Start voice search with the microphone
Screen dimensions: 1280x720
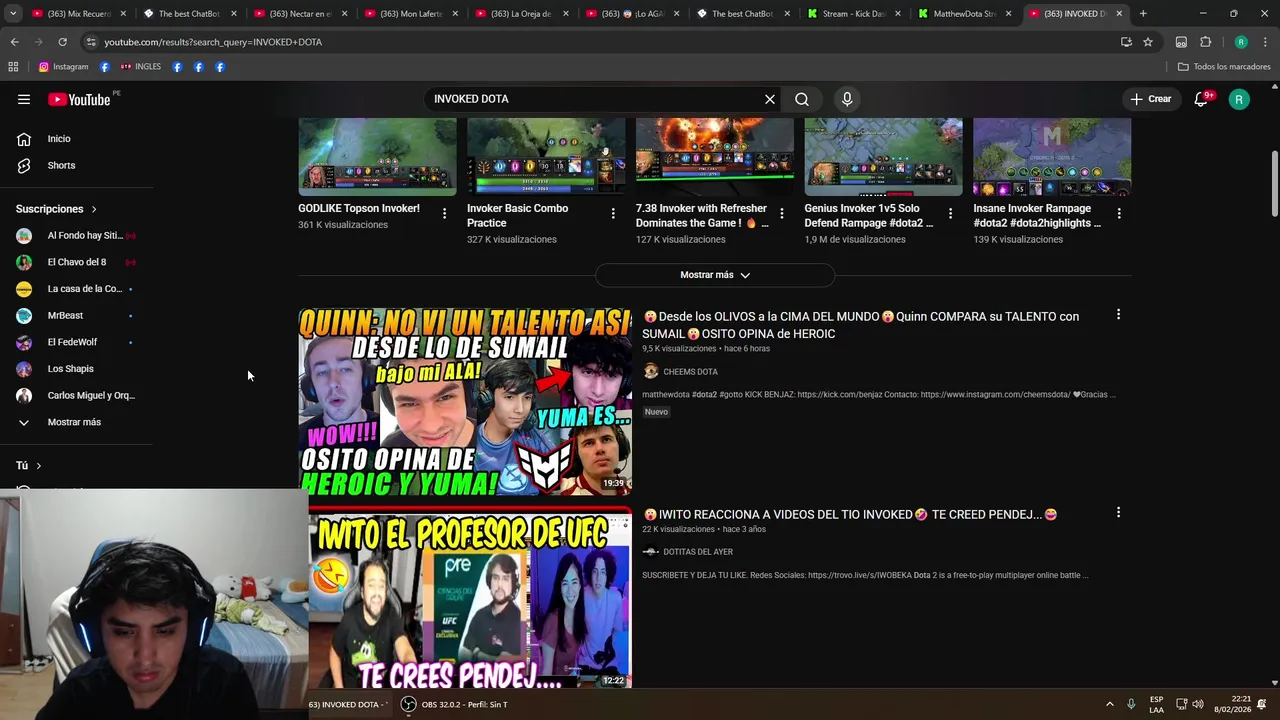pos(847,99)
